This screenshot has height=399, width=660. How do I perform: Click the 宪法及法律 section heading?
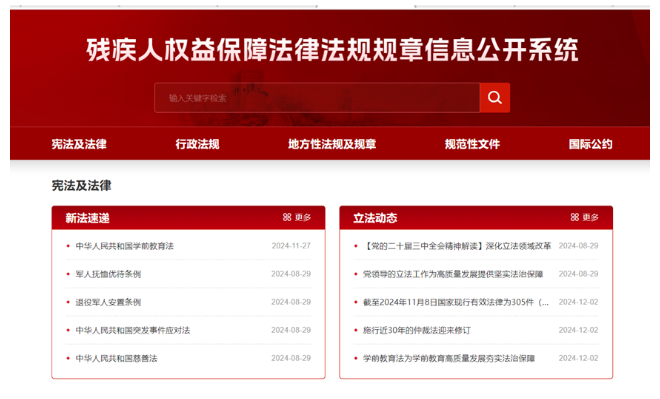81,186
